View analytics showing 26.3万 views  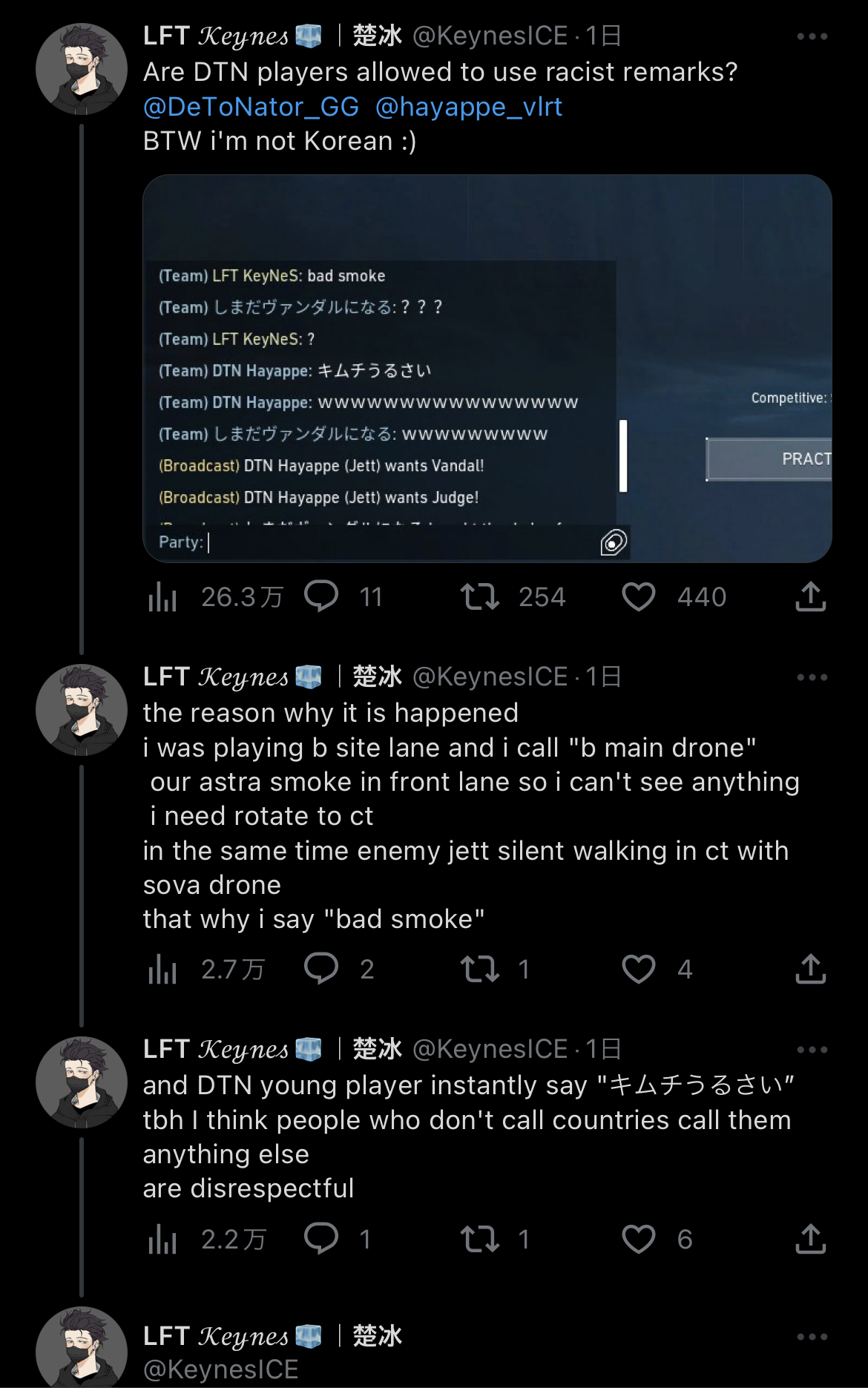[163, 596]
